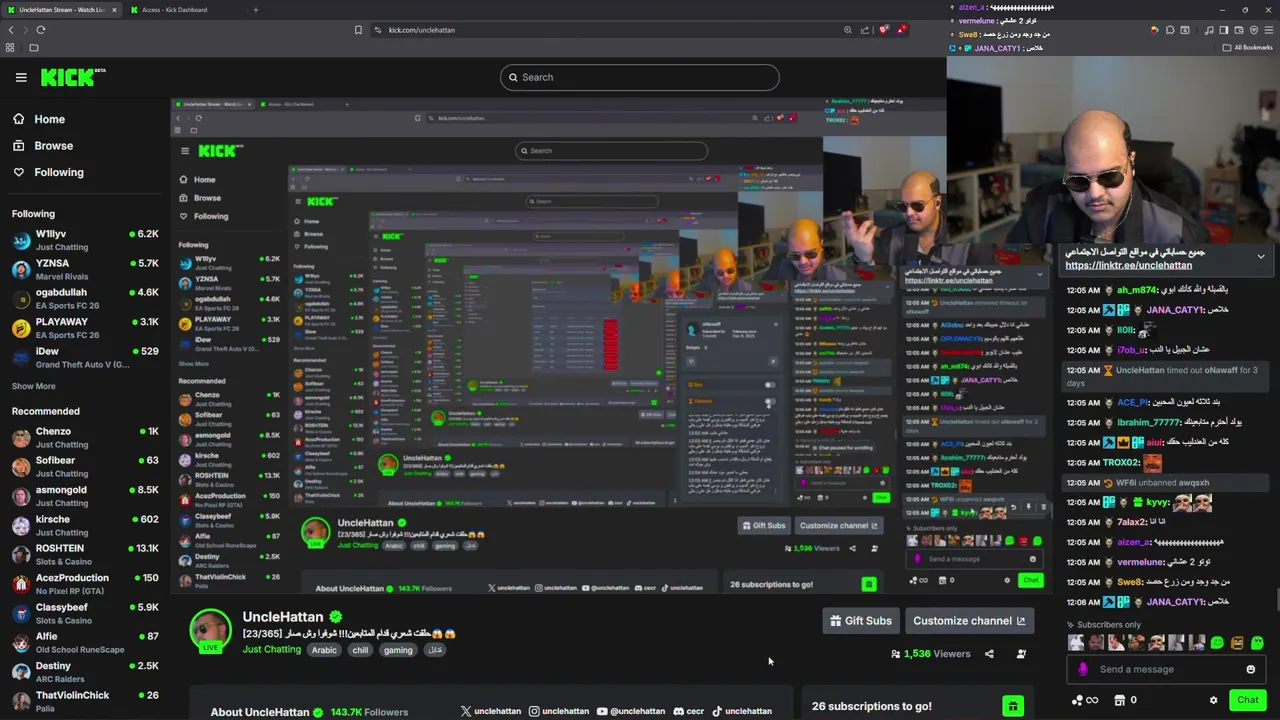The image size is (1280, 720).
Task: Open the hamburger sidebar menu
Action: coord(21,77)
